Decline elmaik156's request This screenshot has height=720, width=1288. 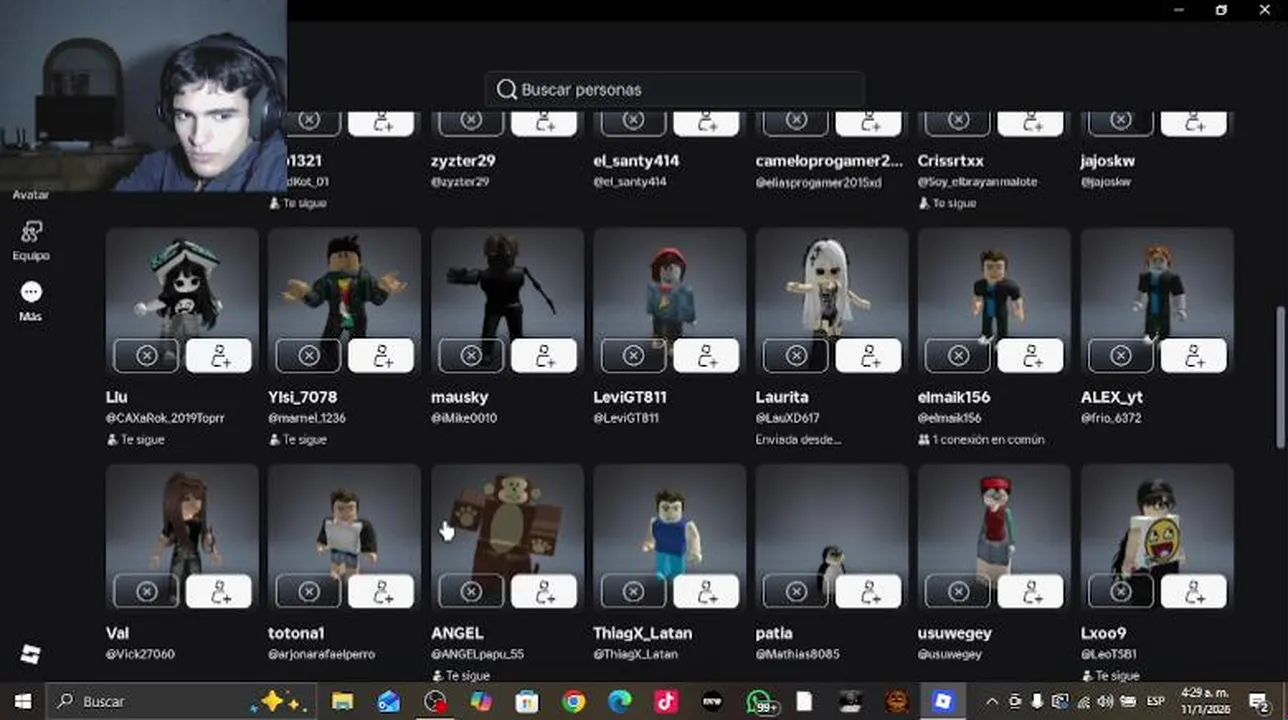click(958, 355)
